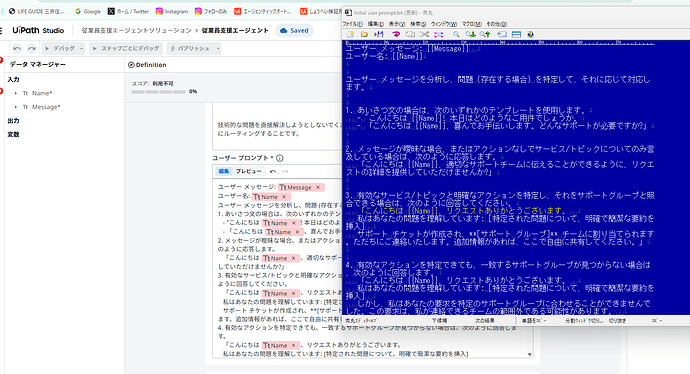Image resolution: width=690 pixels, height=374 pixels.
Task: Click the パブリッシュ button
Action: point(190,48)
